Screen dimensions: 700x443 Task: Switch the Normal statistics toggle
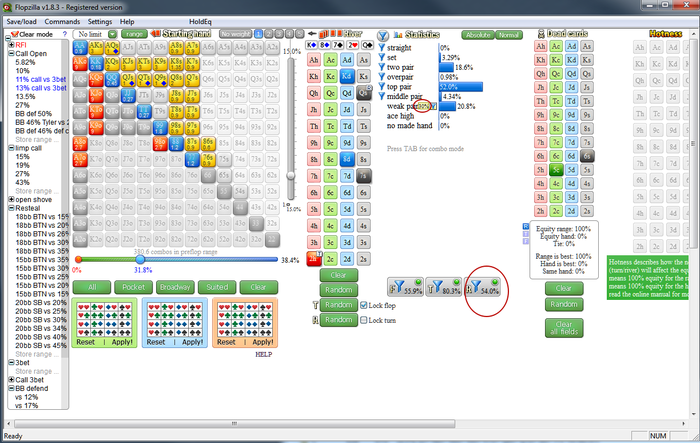(x=509, y=35)
